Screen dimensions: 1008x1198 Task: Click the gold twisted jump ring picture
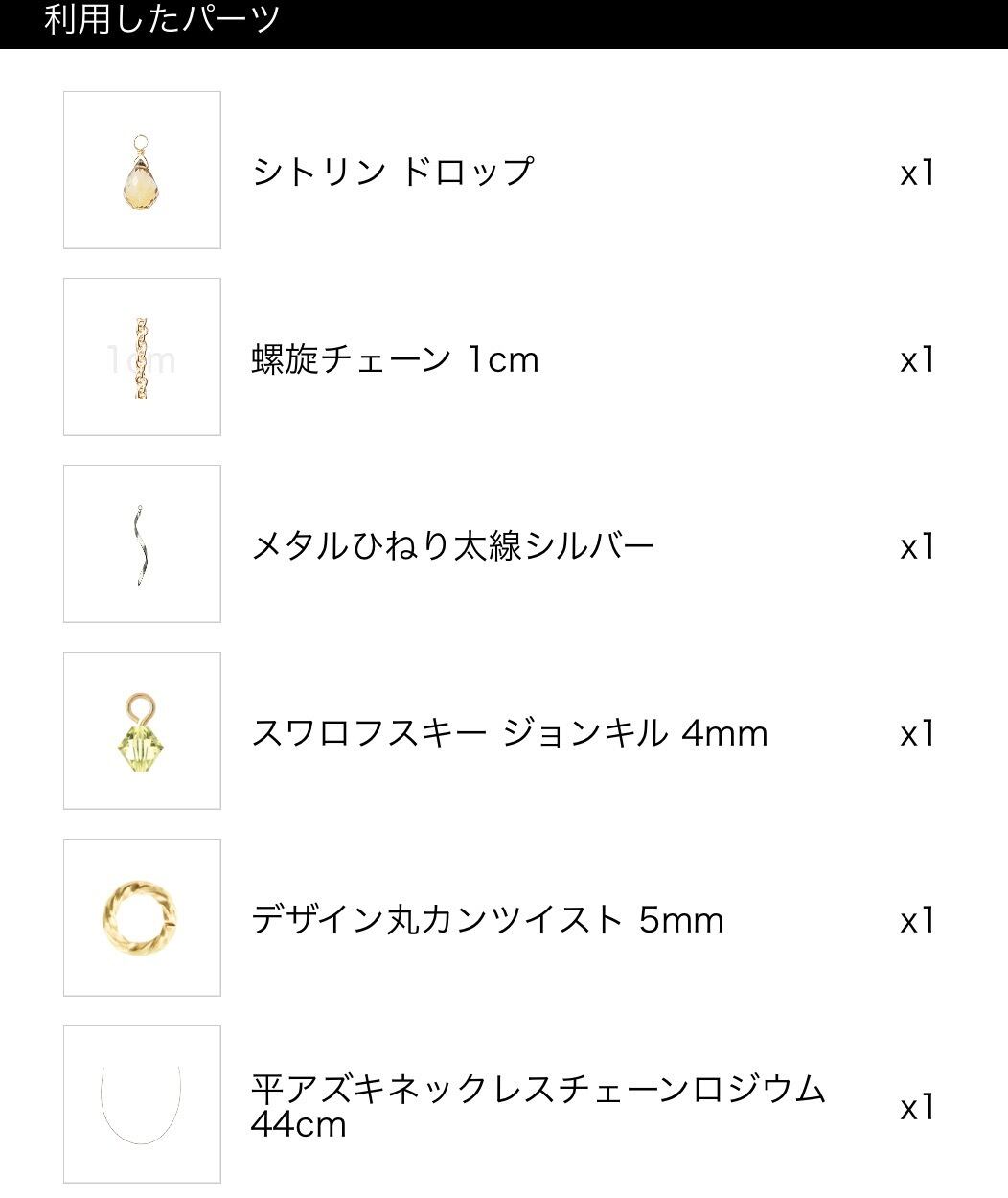[142, 918]
